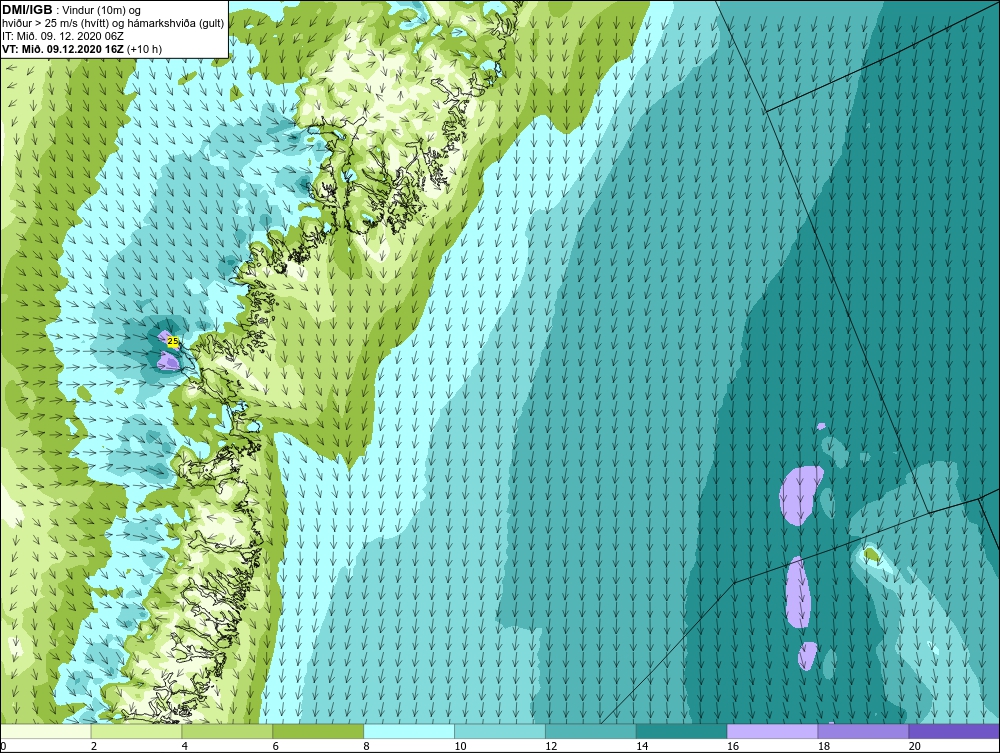The height and width of the screenshot is (753, 1000).
Task: Click the legend label 10
Action: (x=460, y=746)
